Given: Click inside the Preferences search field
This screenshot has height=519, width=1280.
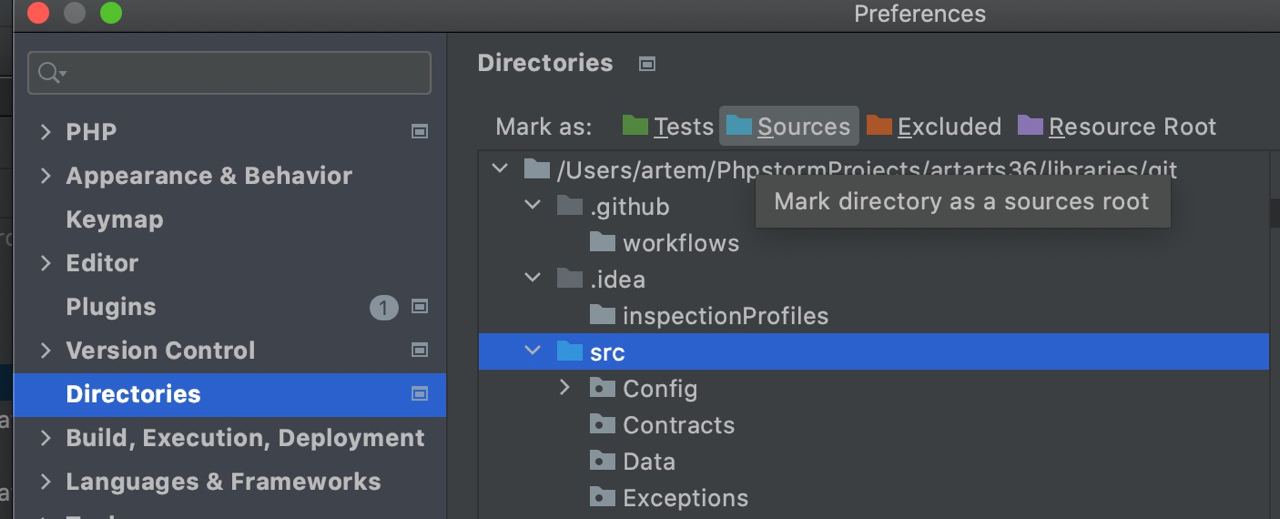Looking at the screenshot, I should (x=229, y=73).
